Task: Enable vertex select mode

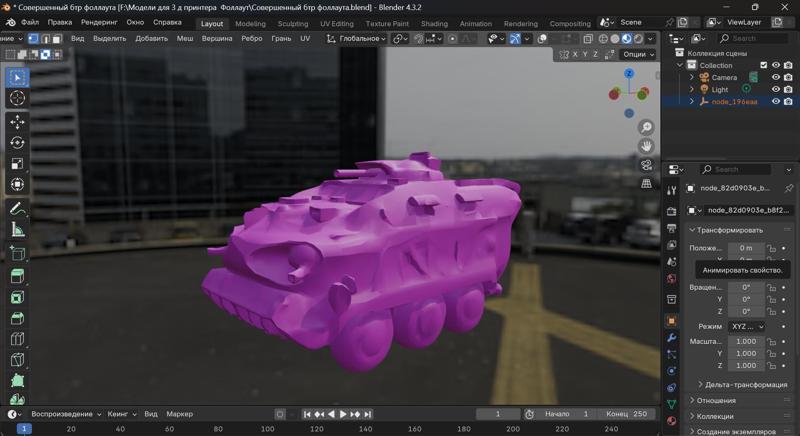Action: click(33, 39)
